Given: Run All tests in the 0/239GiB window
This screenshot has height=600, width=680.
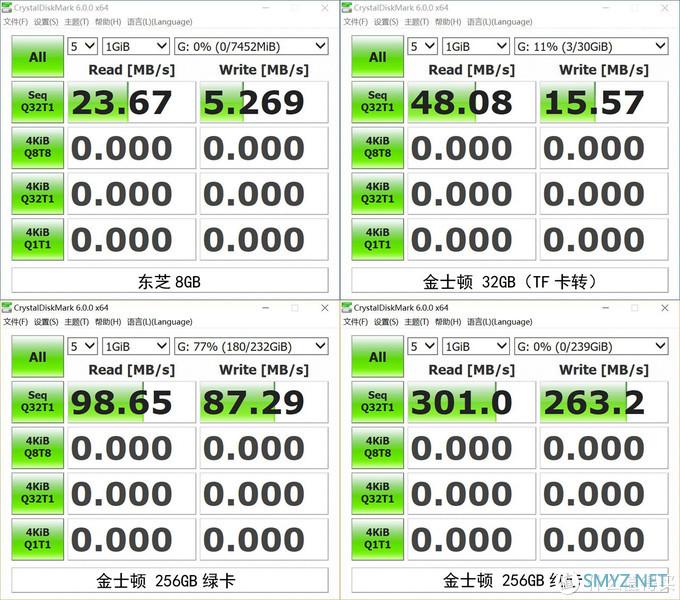Looking at the screenshot, I should 378,357.
